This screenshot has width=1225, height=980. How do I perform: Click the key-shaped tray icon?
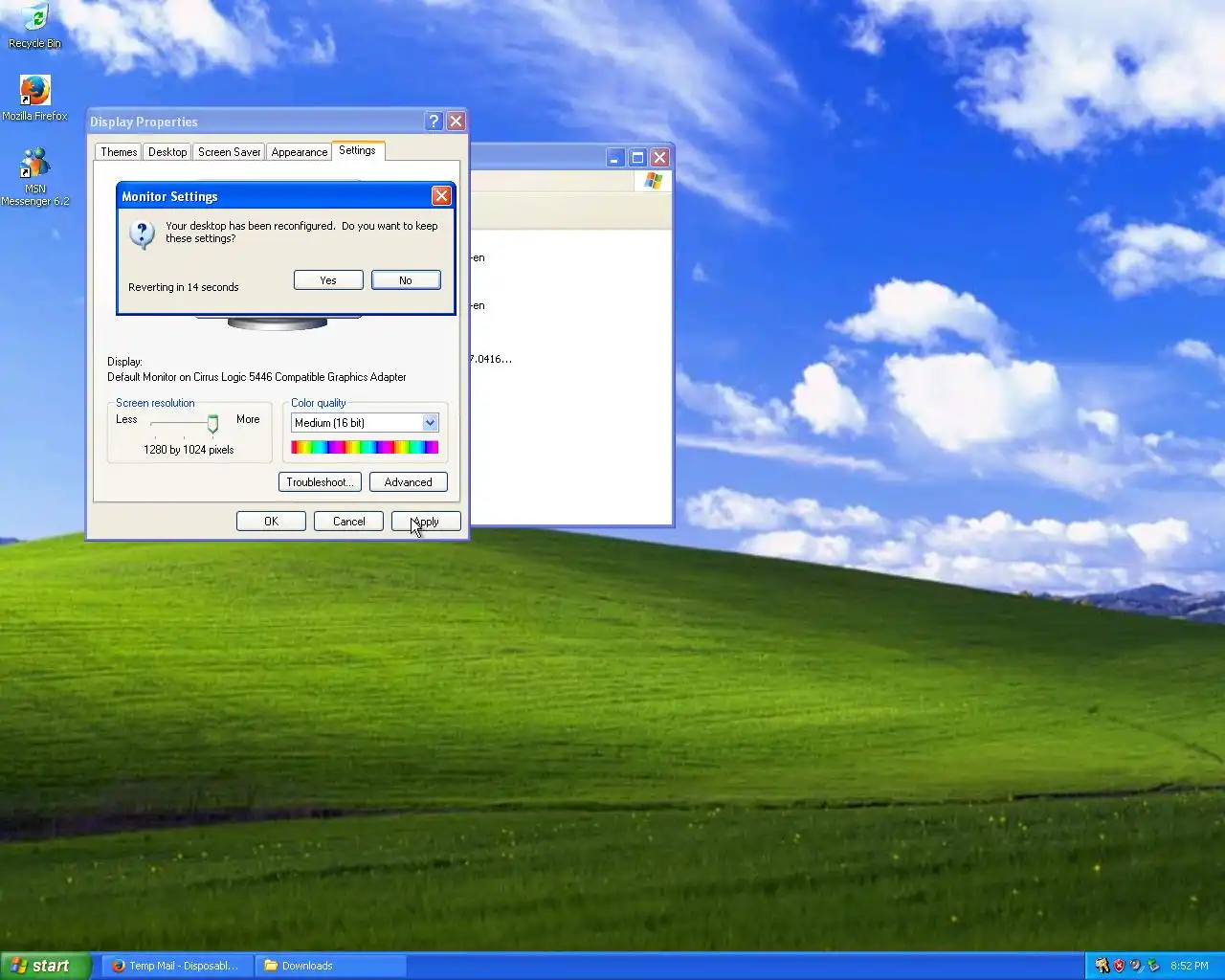click(x=1102, y=966)
